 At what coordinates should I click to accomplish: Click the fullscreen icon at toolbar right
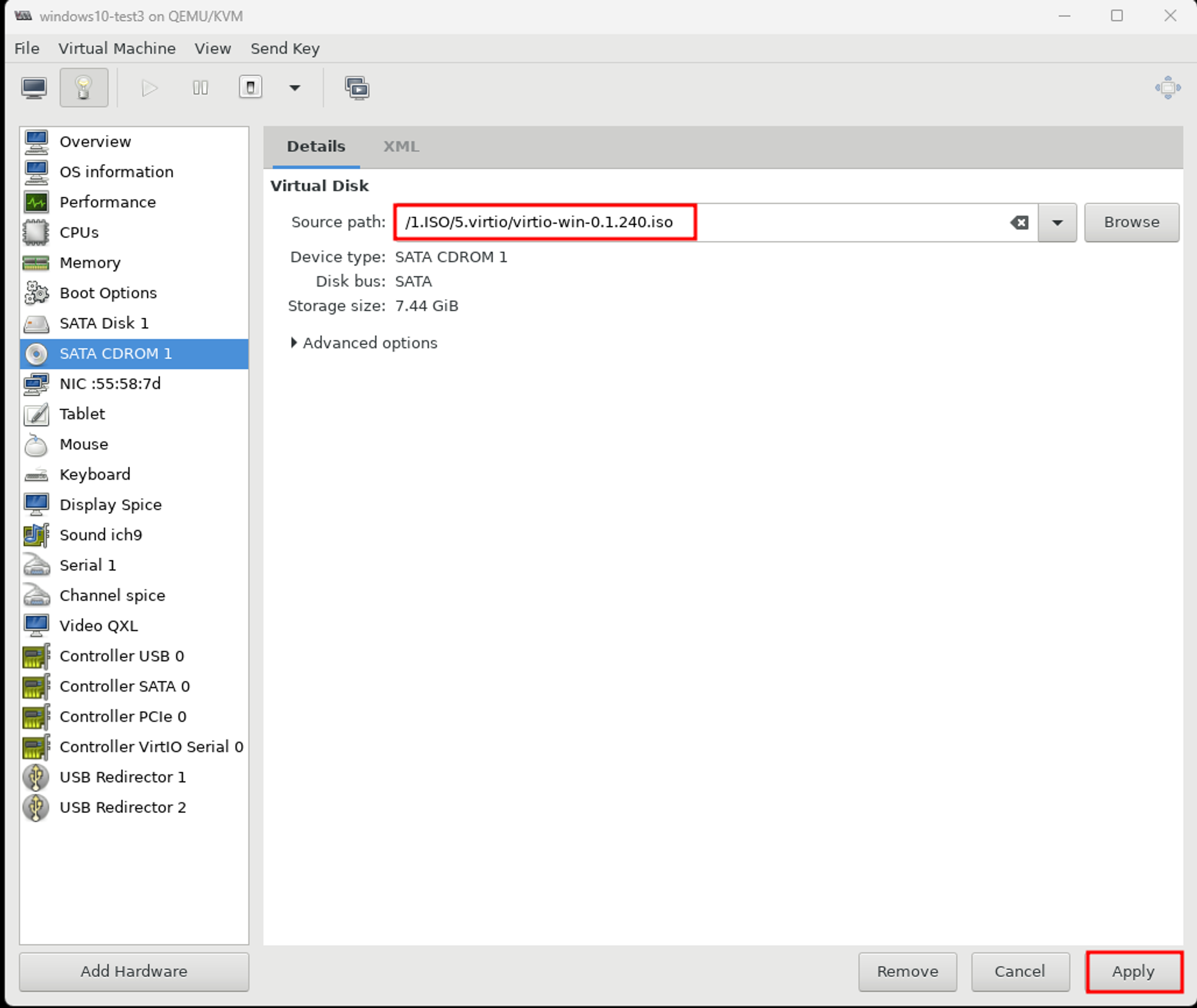(x=1167, y=88)
